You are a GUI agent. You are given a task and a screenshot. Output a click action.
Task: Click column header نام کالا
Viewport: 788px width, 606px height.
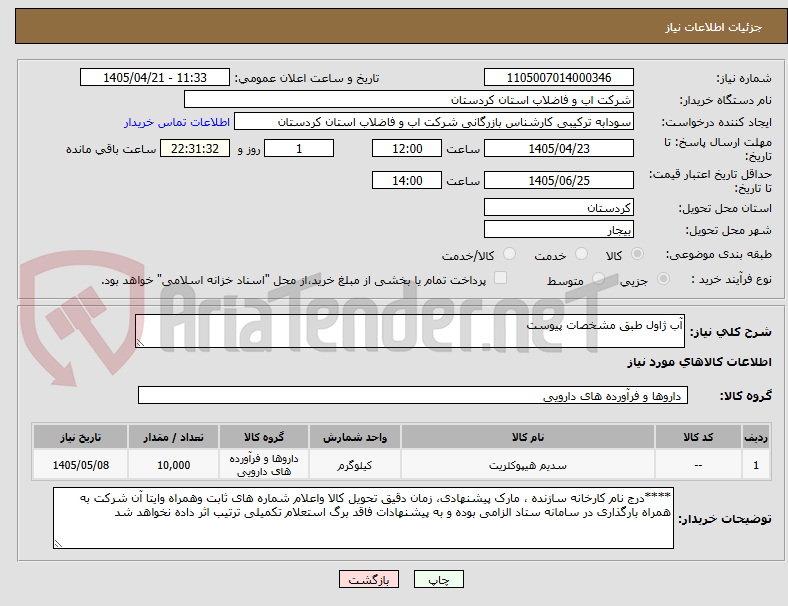click(528, 437)
